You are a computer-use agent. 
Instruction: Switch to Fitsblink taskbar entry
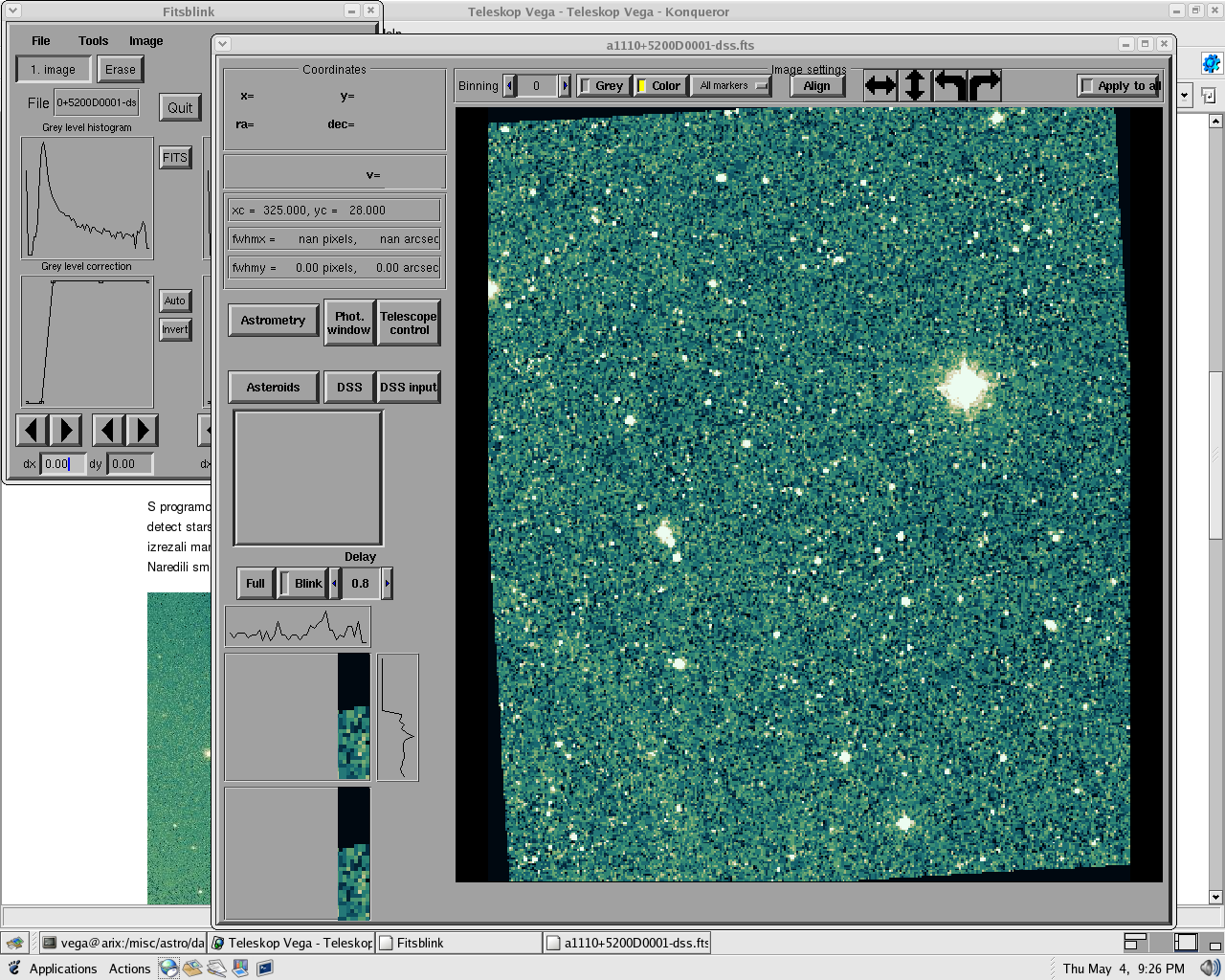pos(459,943)
